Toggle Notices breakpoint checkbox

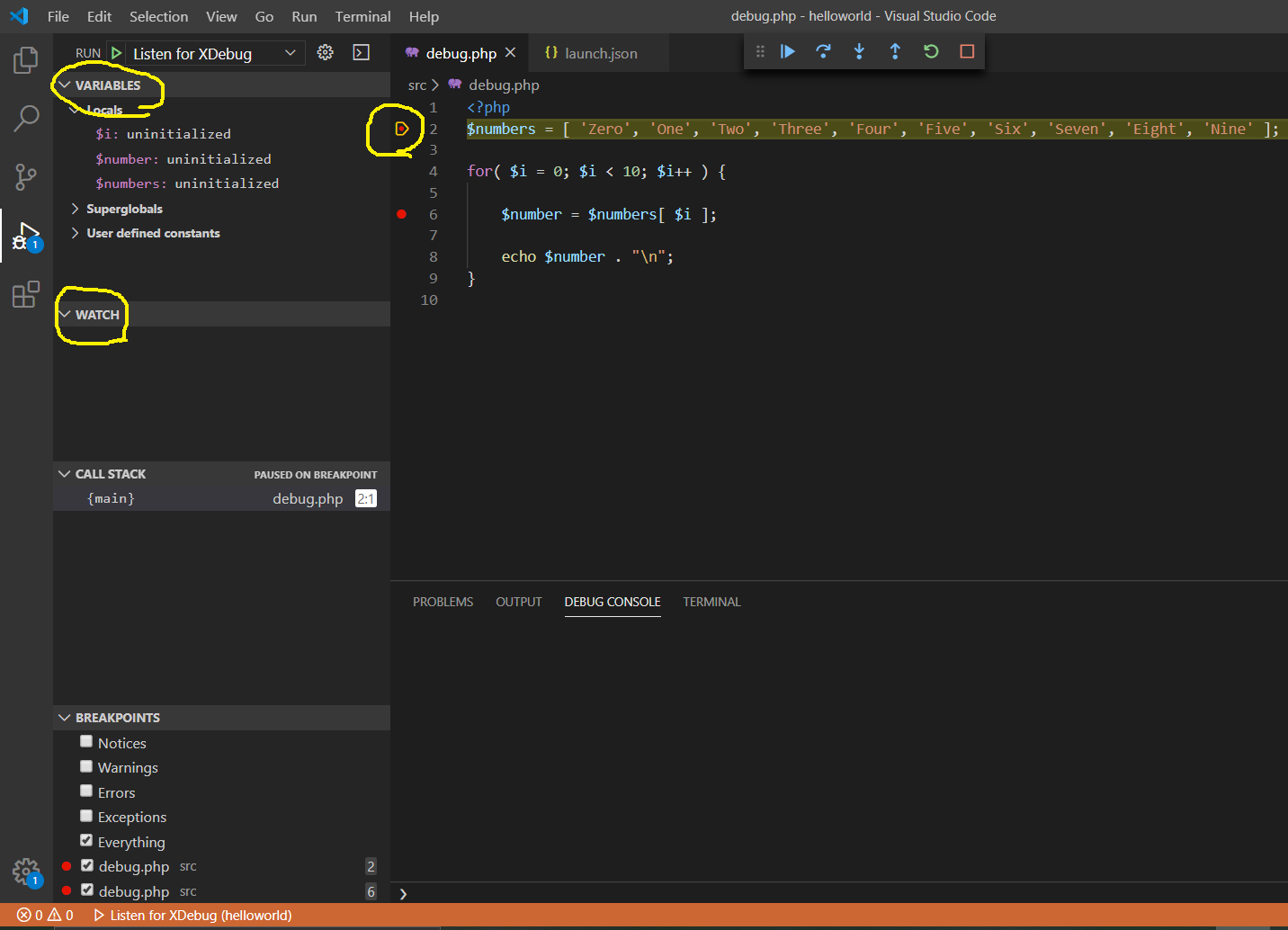pyautogui.click(x=86, y=742)
